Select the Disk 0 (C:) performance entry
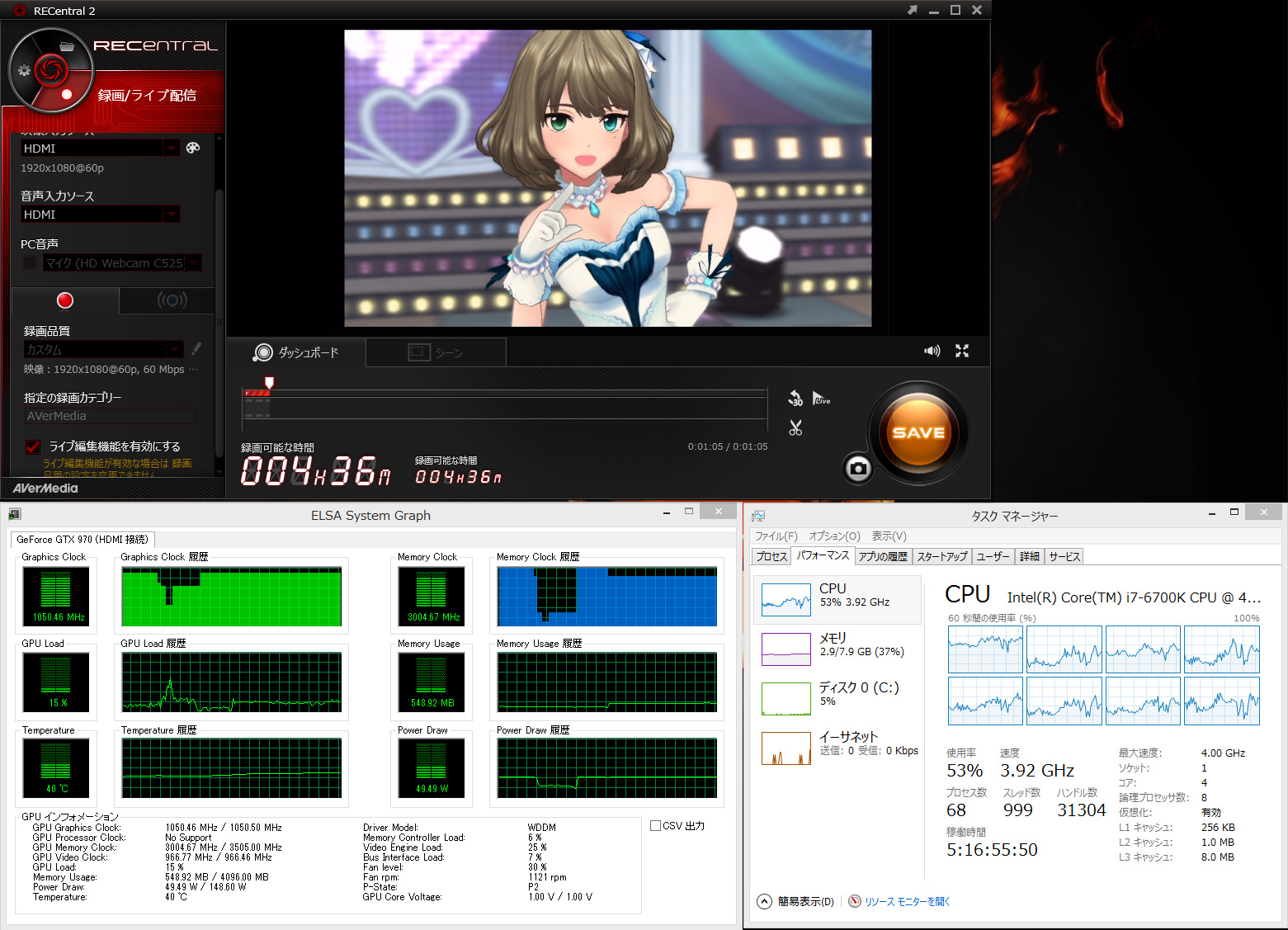The height and width of the screenshot is (930, 1288). pyautogui.click(x=837, y=698)
